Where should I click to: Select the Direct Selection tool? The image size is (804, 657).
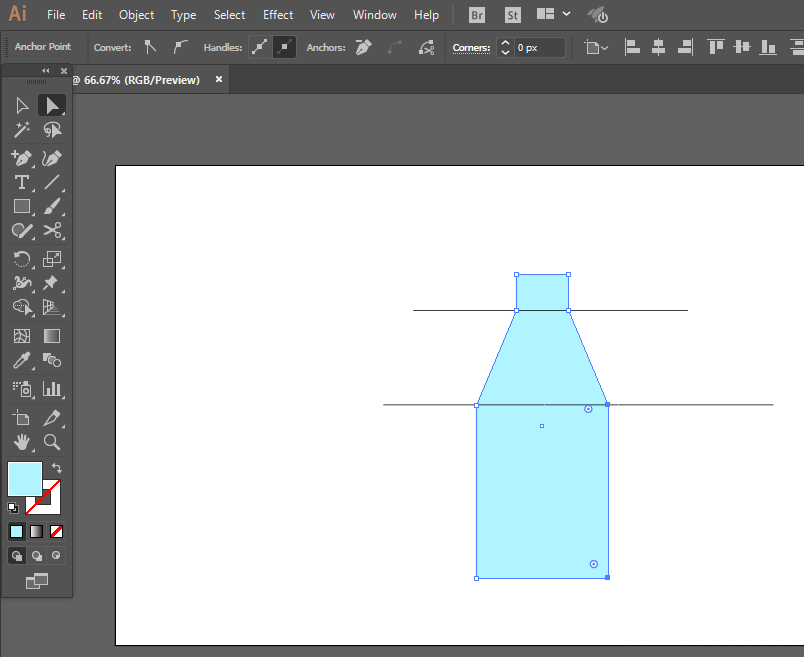52,106
